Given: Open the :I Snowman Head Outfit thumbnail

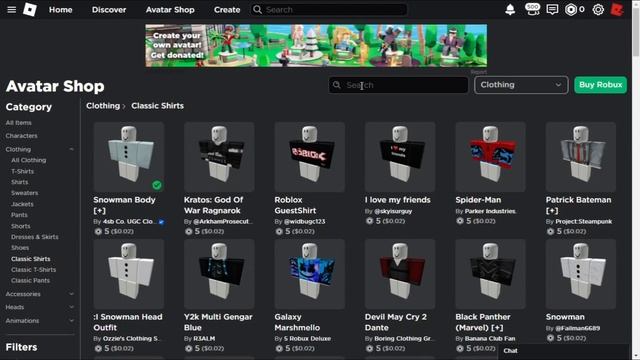Looking at the screenshot, I should click(129, 274).
